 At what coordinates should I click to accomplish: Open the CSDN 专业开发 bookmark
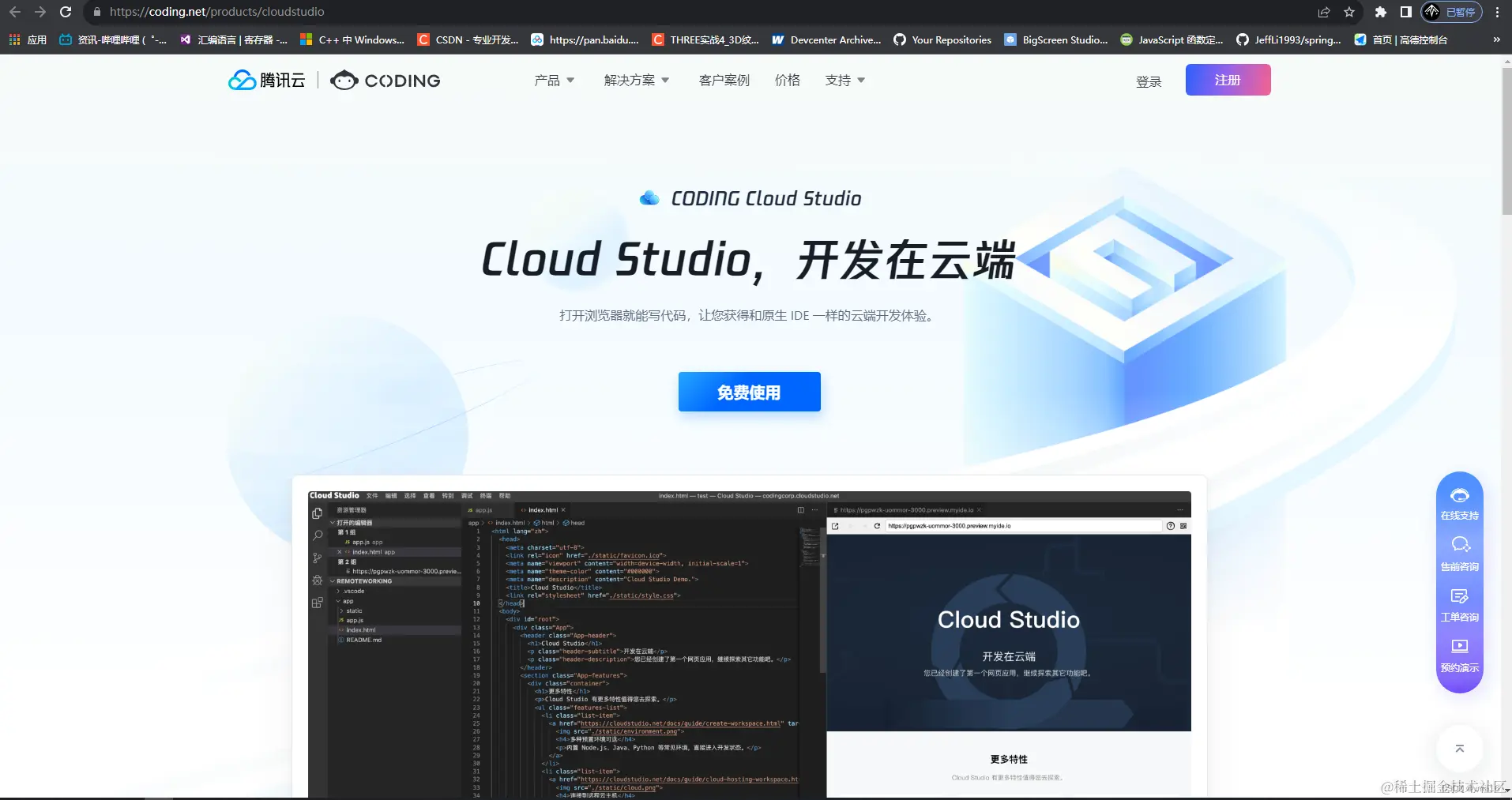pyautogui.click(x=468, y=39)
